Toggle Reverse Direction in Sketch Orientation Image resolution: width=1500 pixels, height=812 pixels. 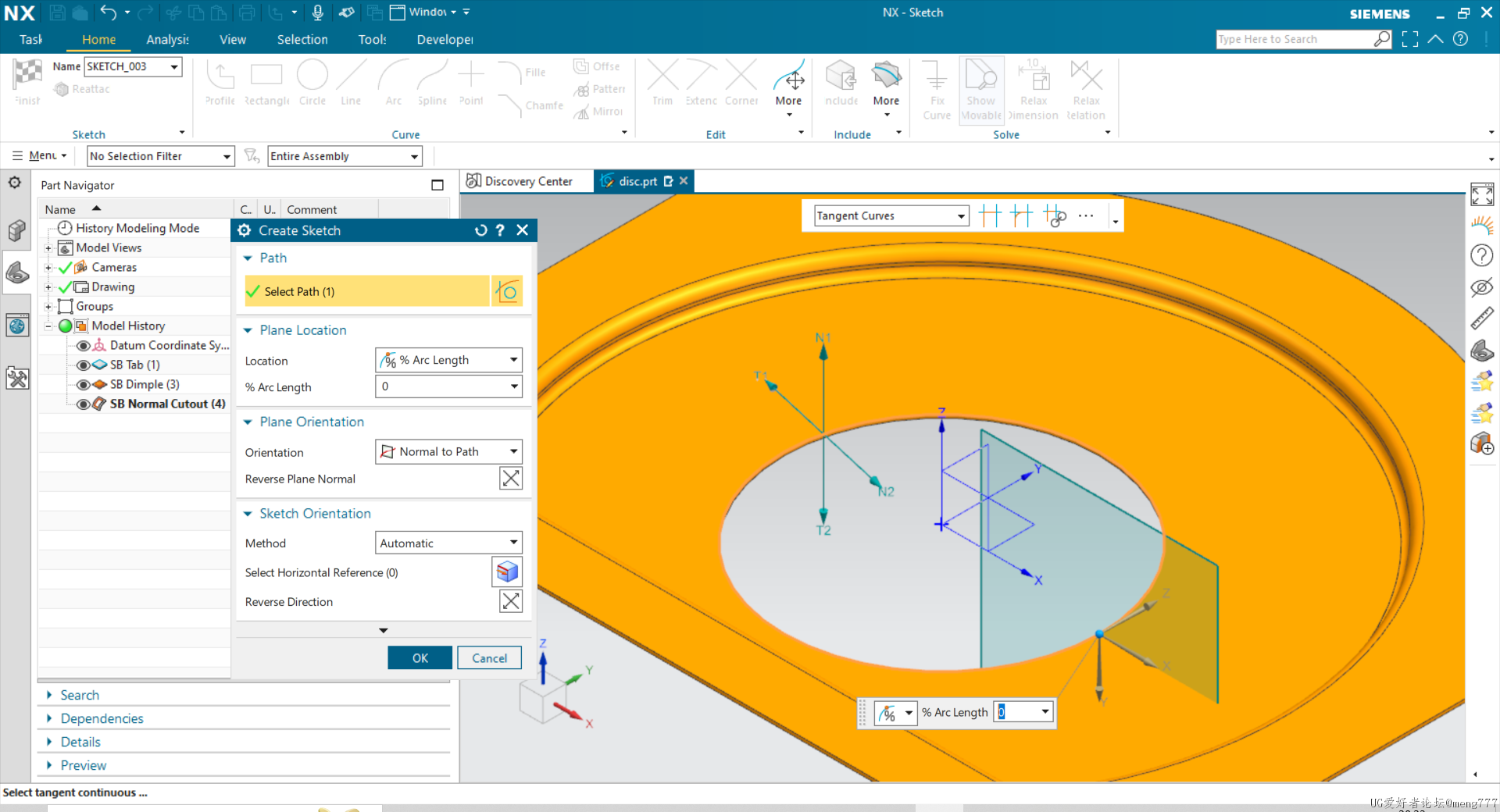pyautogui.click(x=511, y=601)
